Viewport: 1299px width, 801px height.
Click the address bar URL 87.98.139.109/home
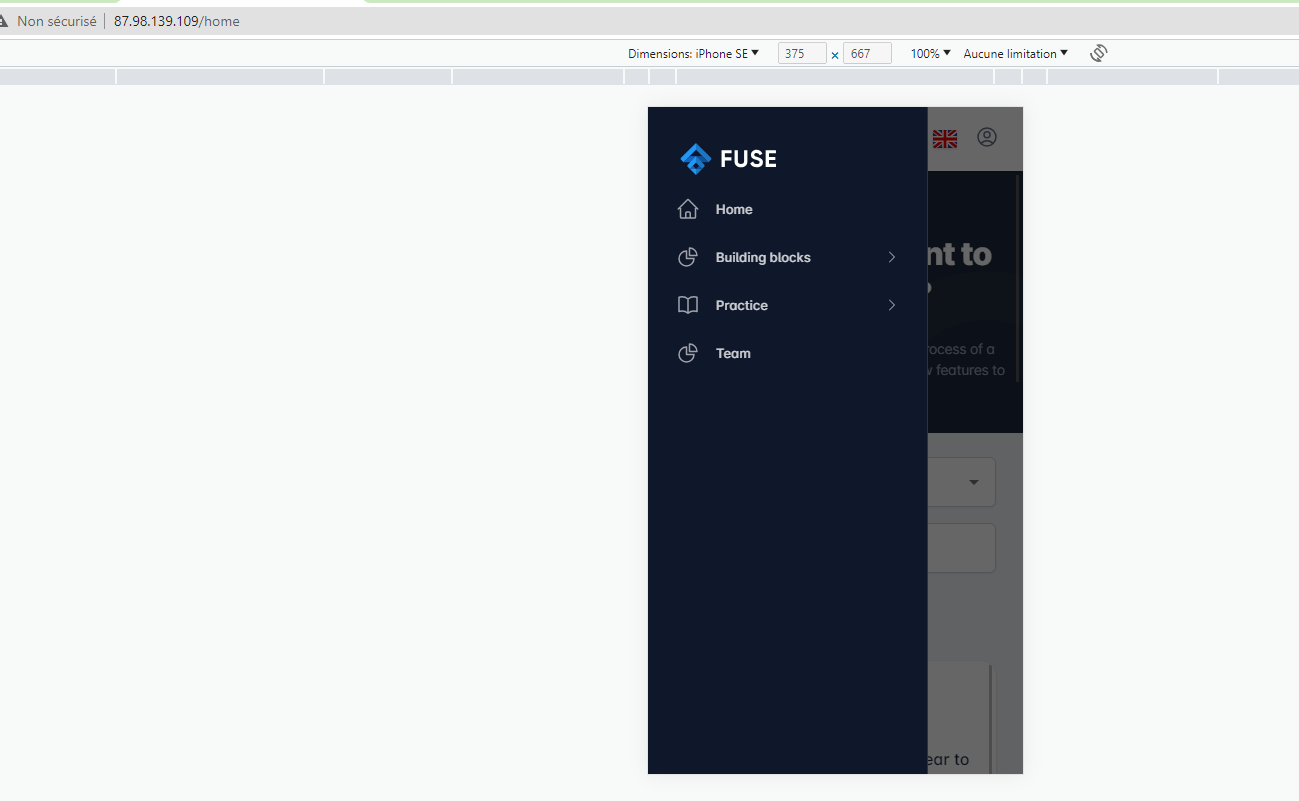click(176, 21)
